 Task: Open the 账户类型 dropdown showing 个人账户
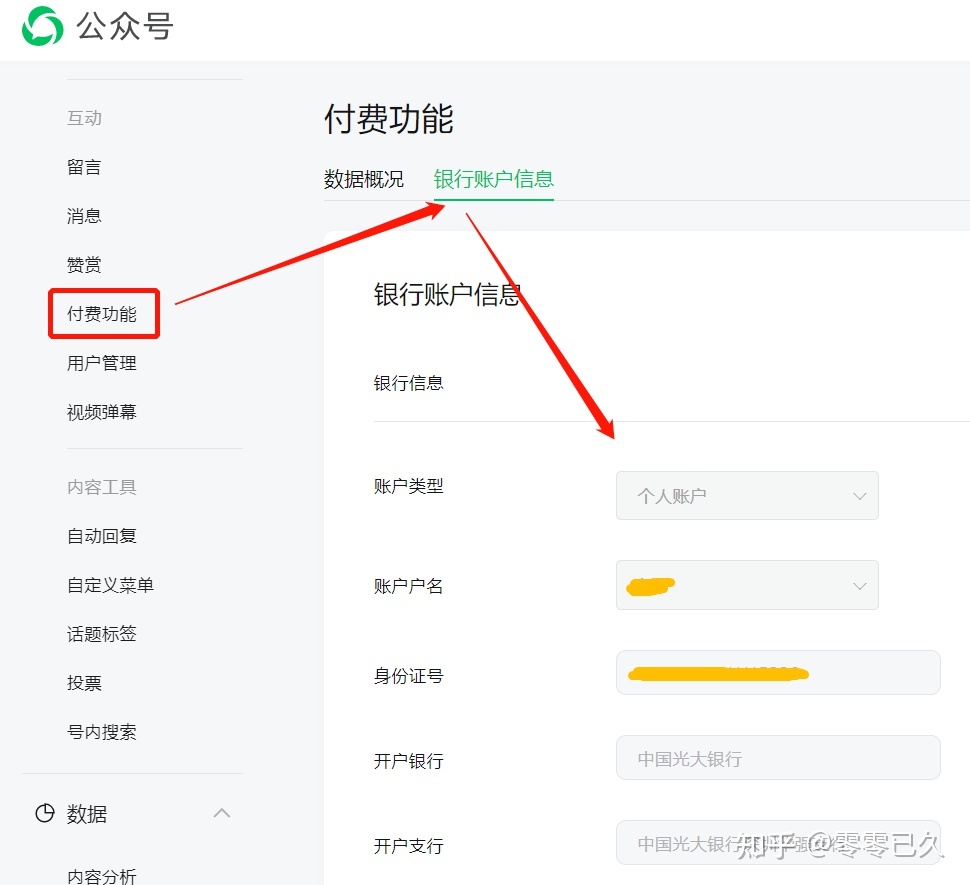747,495
